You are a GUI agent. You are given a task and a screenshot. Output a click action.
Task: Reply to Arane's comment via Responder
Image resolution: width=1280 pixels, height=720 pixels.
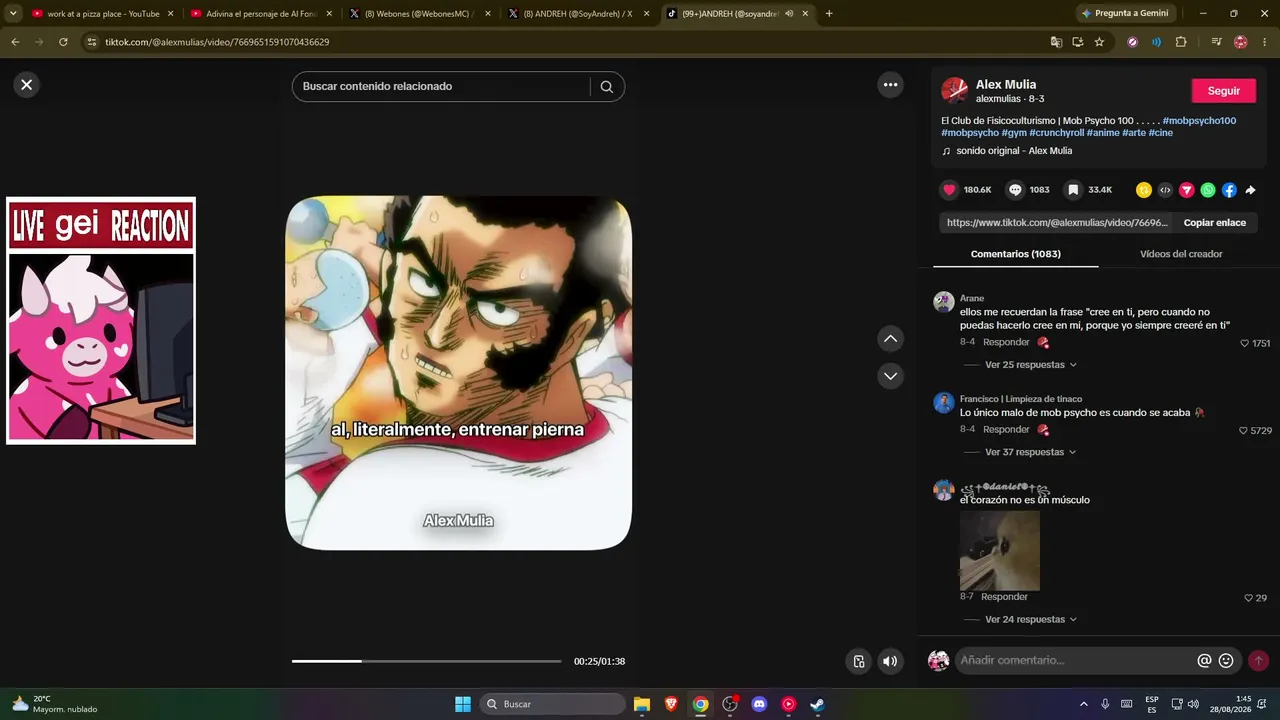click(x=1006, y=342)
